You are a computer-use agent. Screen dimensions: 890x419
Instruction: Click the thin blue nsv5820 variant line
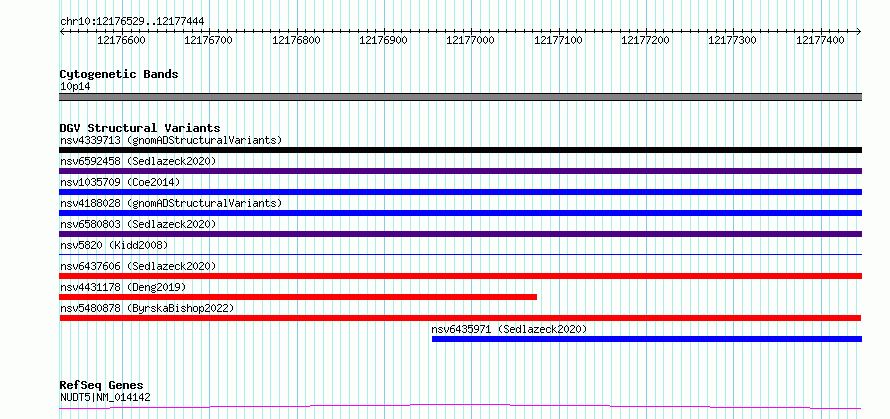(460, 254)
